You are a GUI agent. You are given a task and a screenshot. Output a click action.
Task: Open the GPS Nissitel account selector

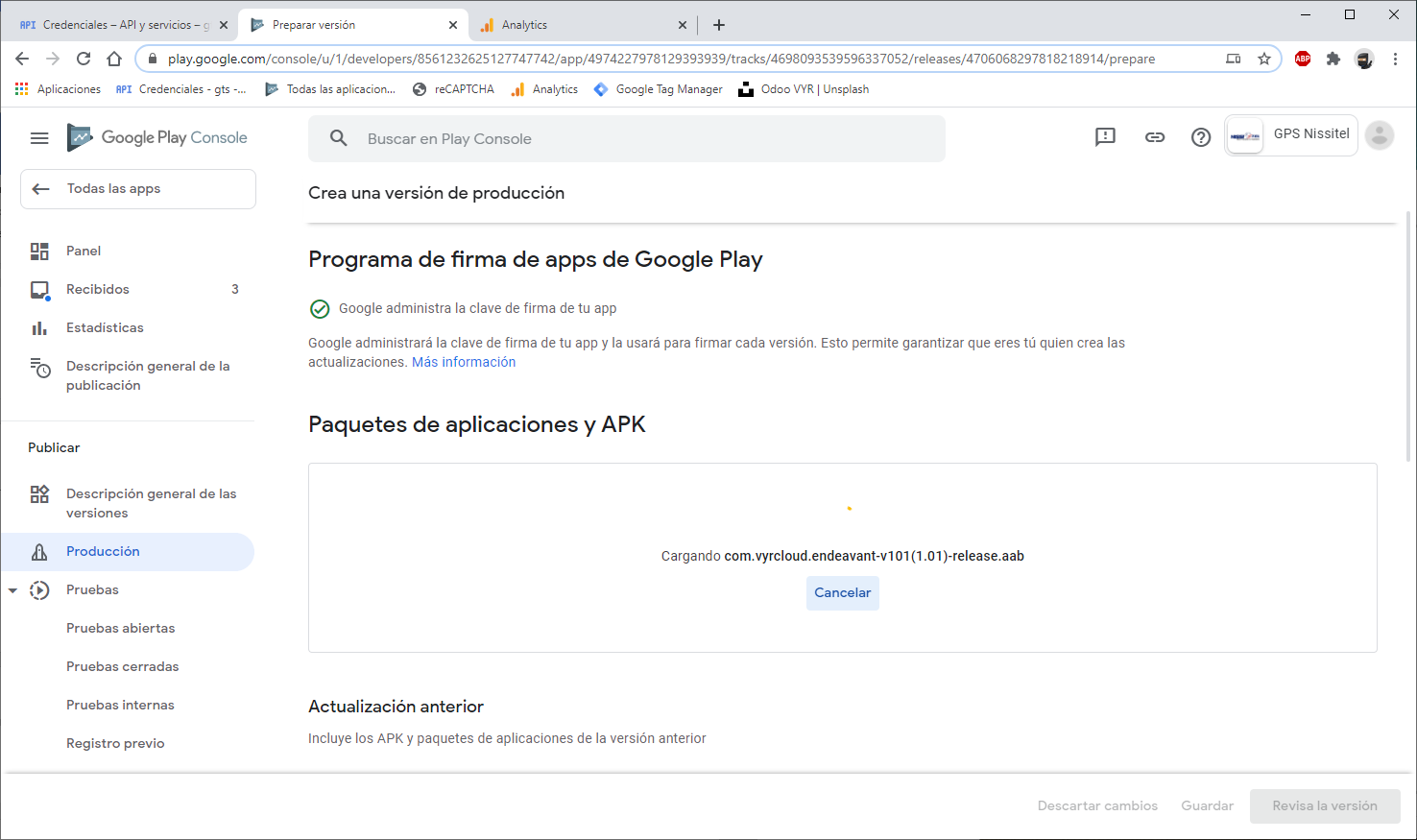pos(1290,135)
